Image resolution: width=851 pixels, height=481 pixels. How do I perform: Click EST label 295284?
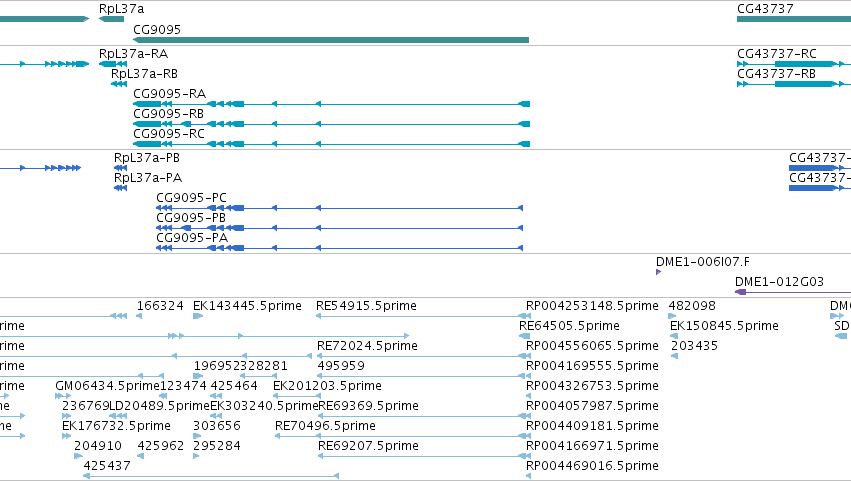tap(217, 446)
